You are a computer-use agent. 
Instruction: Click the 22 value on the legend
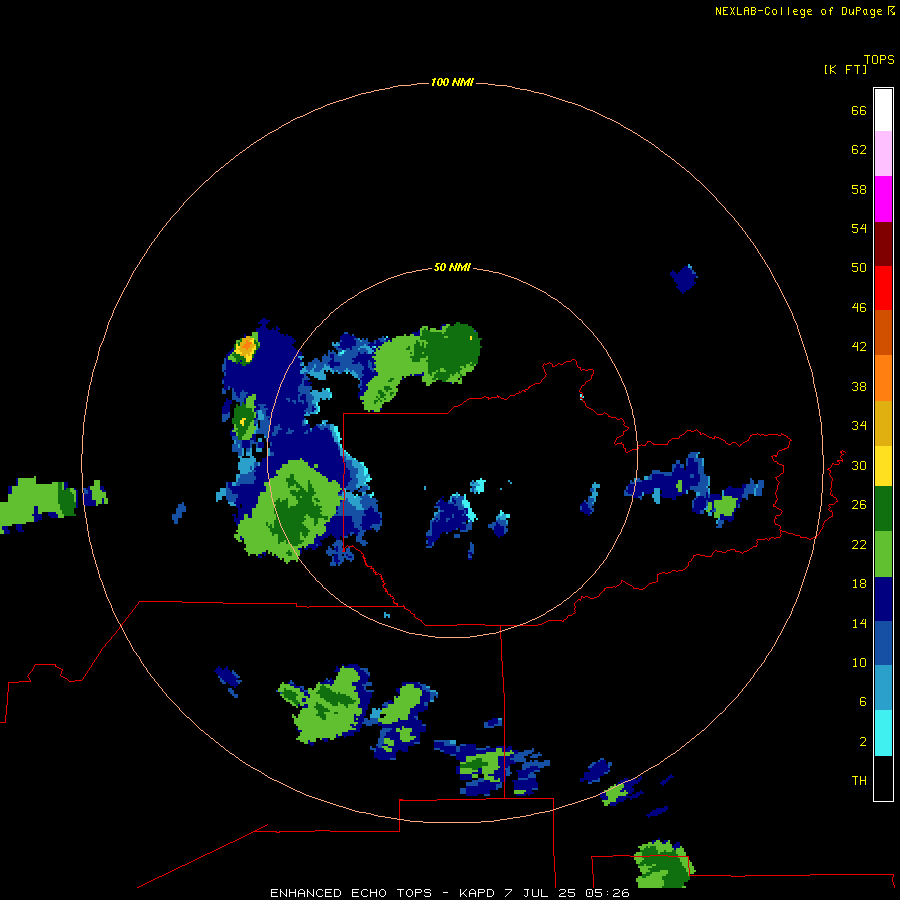point(859,544)
